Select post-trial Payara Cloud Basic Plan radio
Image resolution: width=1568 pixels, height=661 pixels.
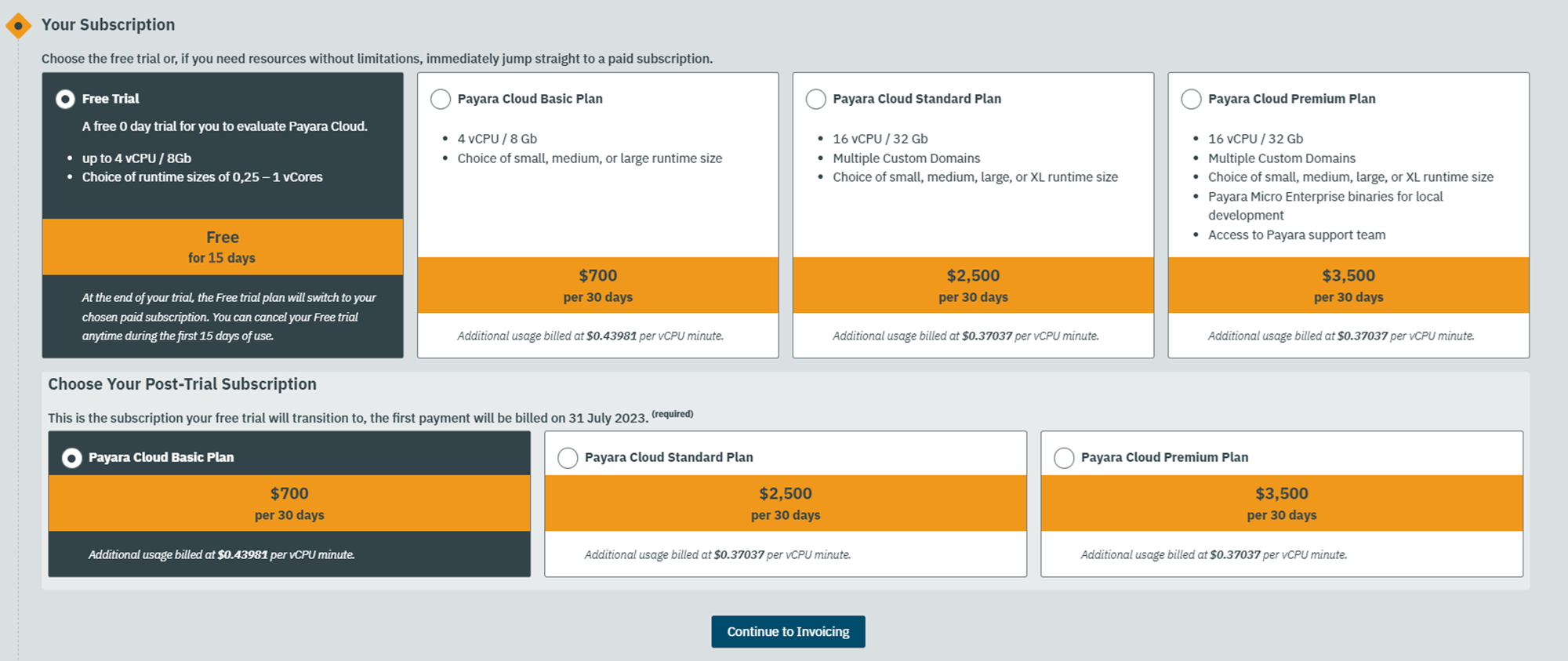71,458
